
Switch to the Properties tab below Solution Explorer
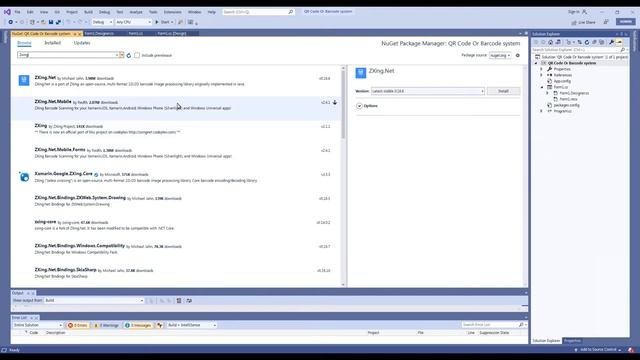tap(572, 341)
